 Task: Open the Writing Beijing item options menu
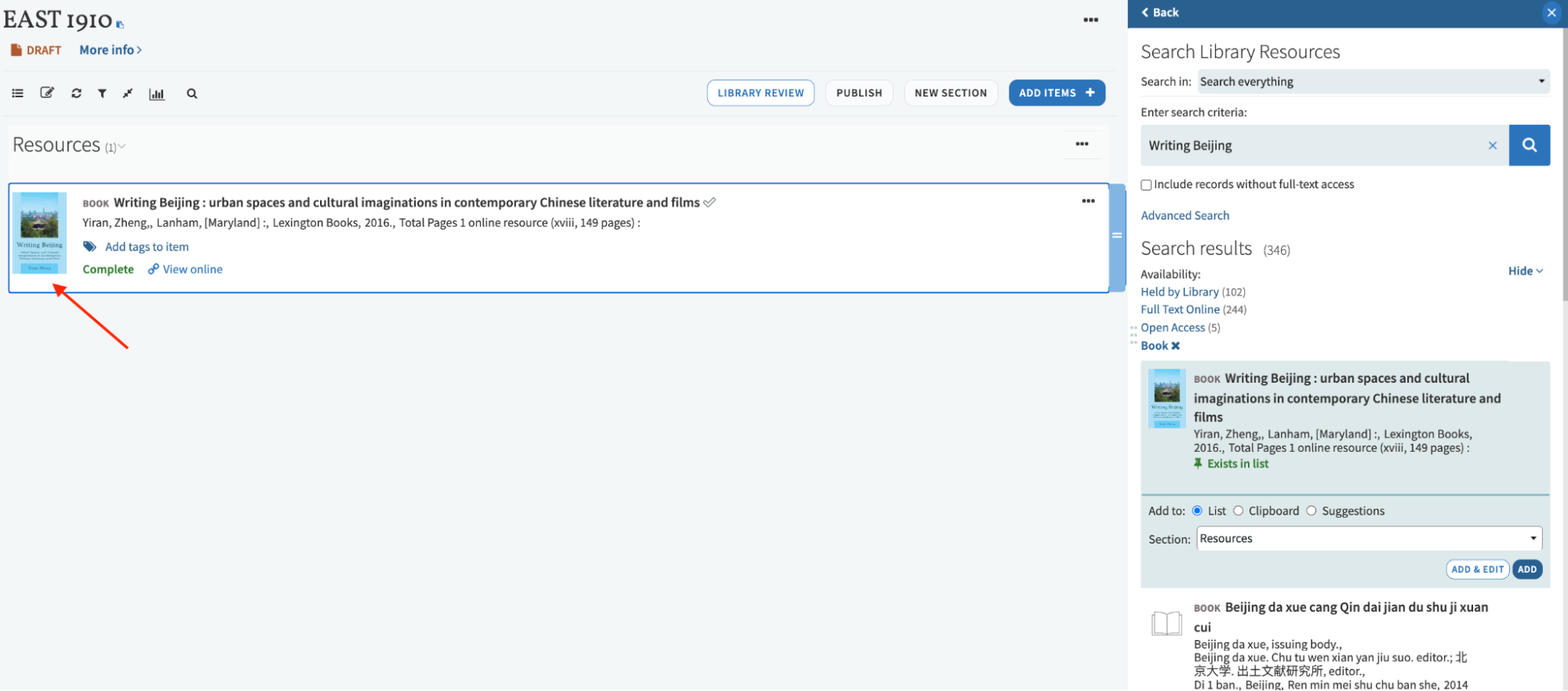coord(1088,202)
